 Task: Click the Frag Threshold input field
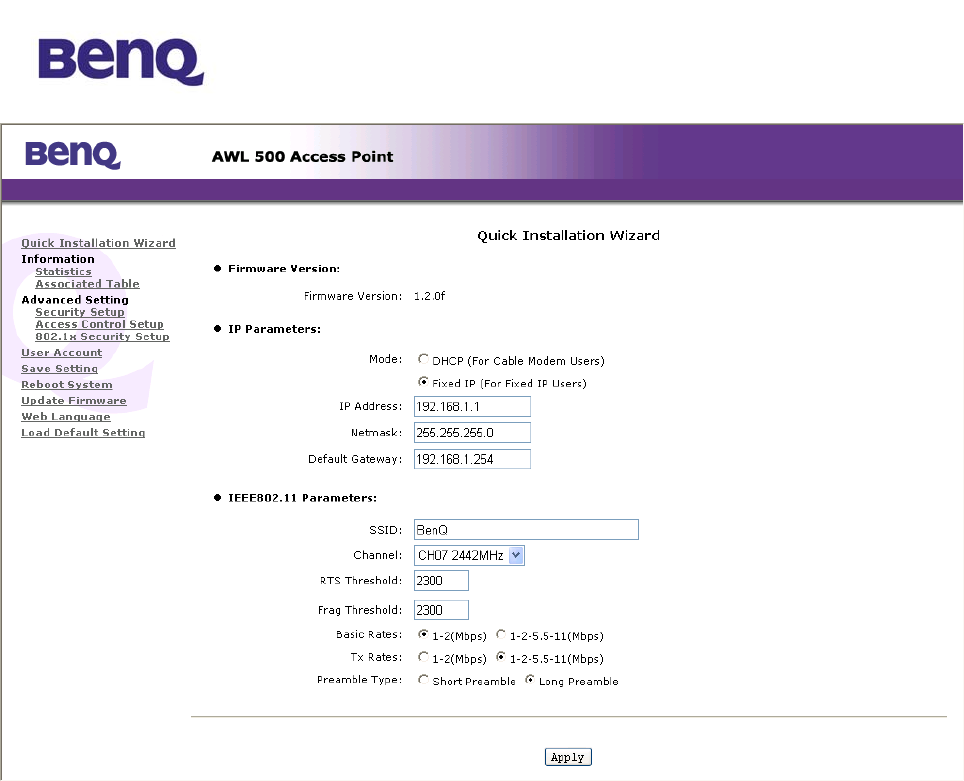tap(441, 610)
